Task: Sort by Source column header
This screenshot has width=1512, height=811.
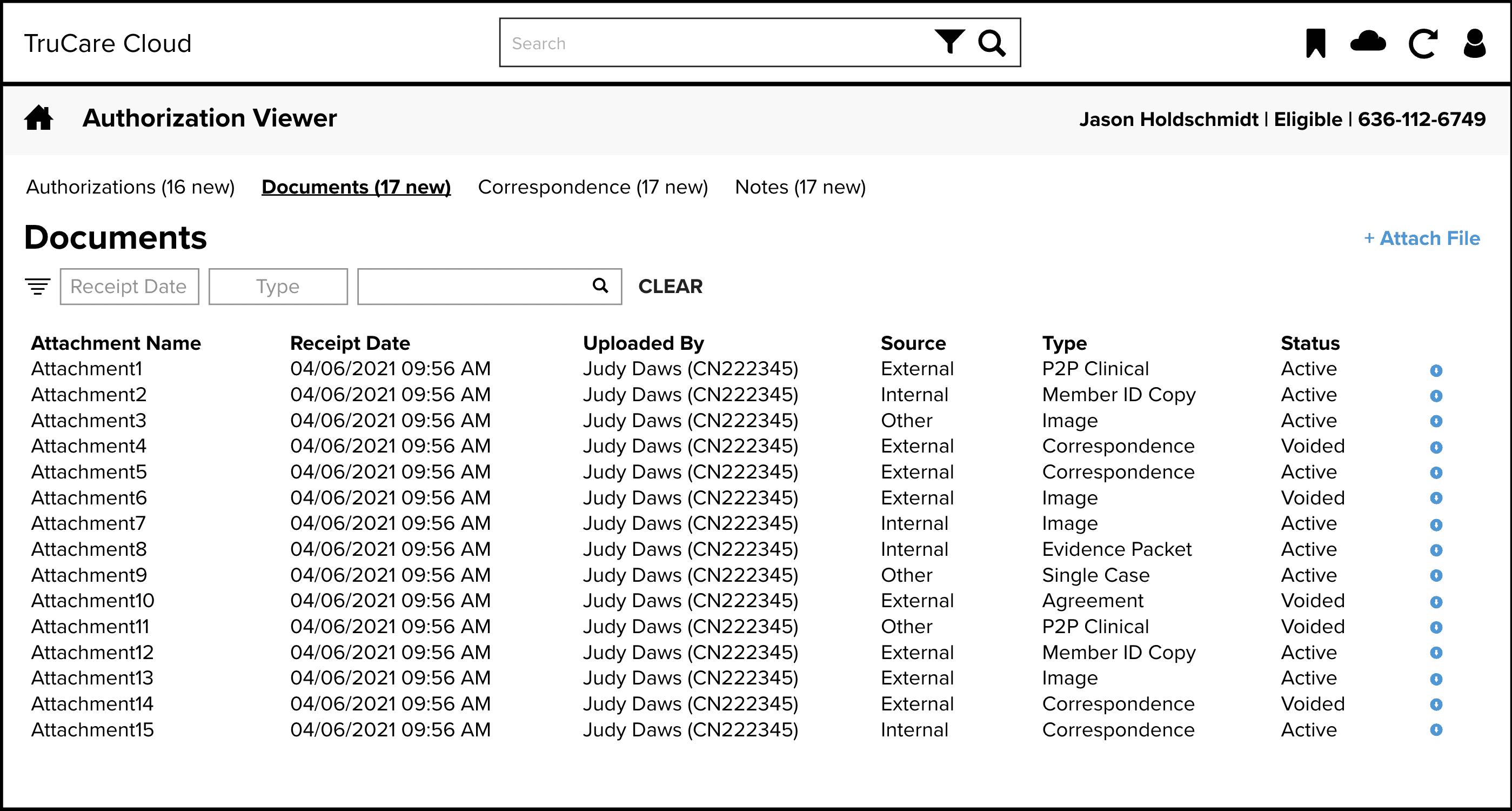Action: (913, 343)
